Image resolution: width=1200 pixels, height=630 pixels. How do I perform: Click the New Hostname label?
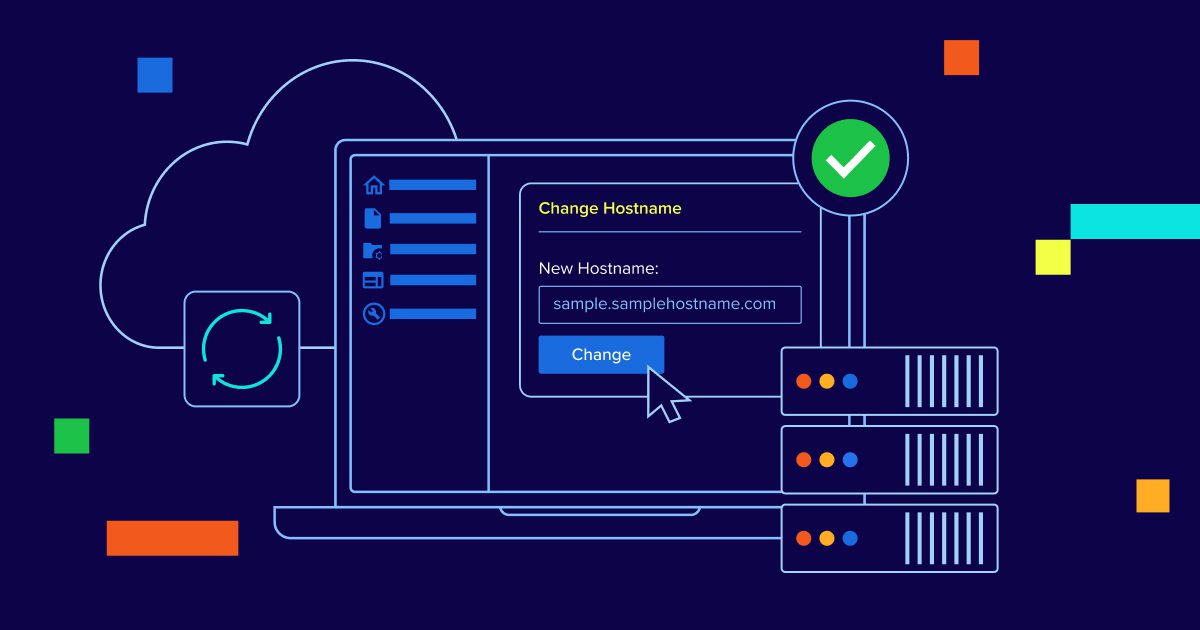(x=598, y=269)
